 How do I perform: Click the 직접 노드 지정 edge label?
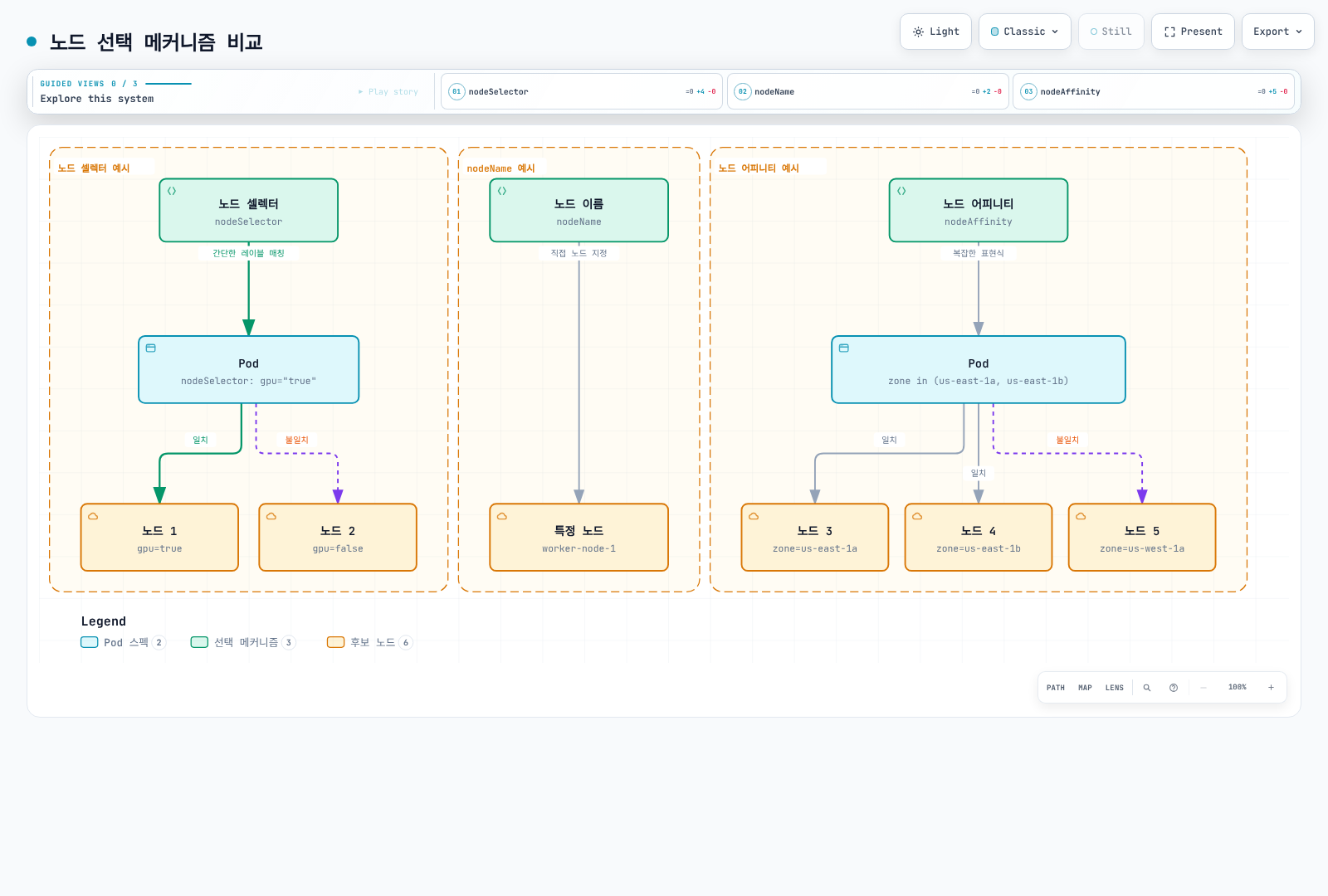coord(579,253)
